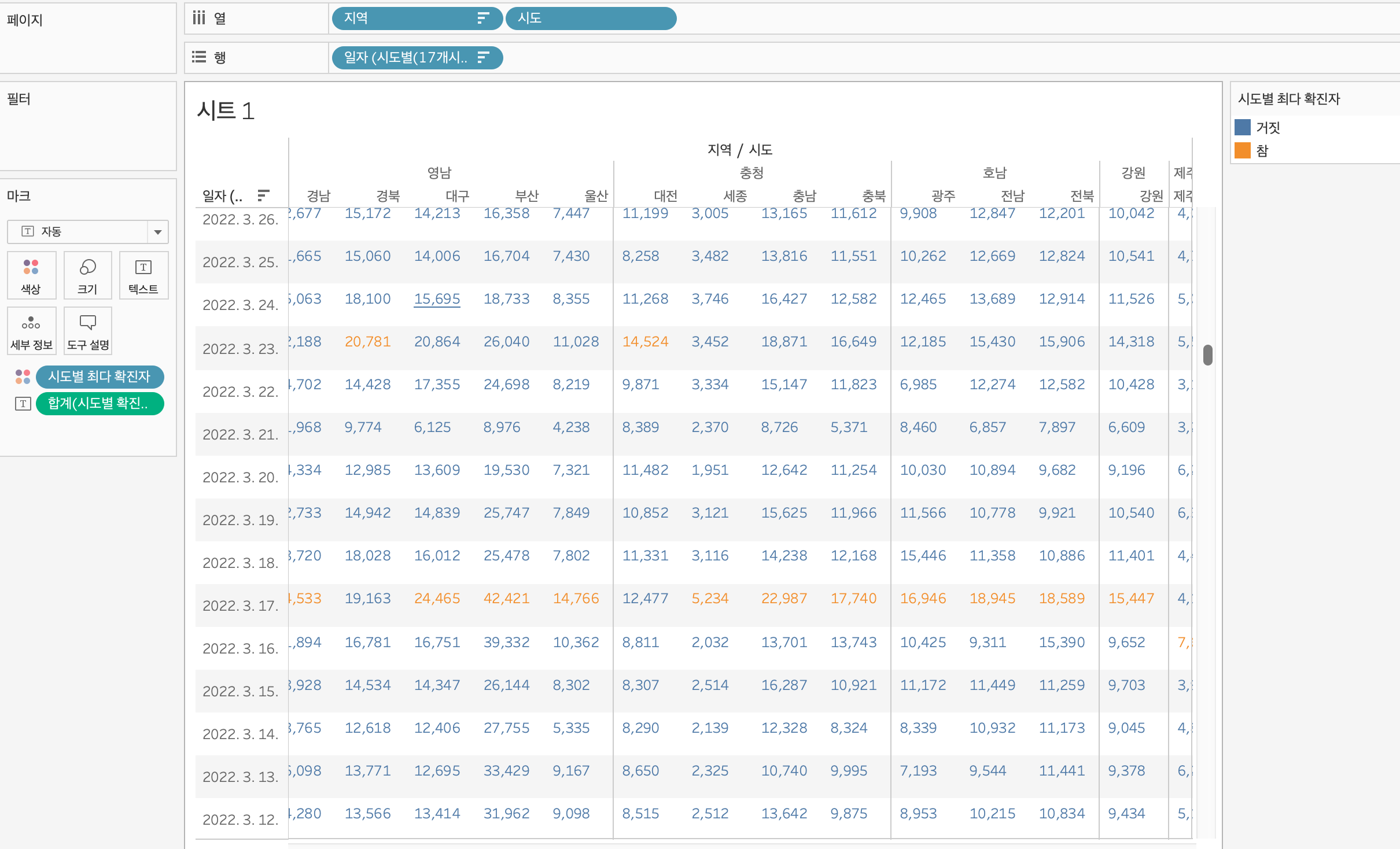Click the 39,332 value for 3. 16.
1400x849 pixels.
coord(506,643)
